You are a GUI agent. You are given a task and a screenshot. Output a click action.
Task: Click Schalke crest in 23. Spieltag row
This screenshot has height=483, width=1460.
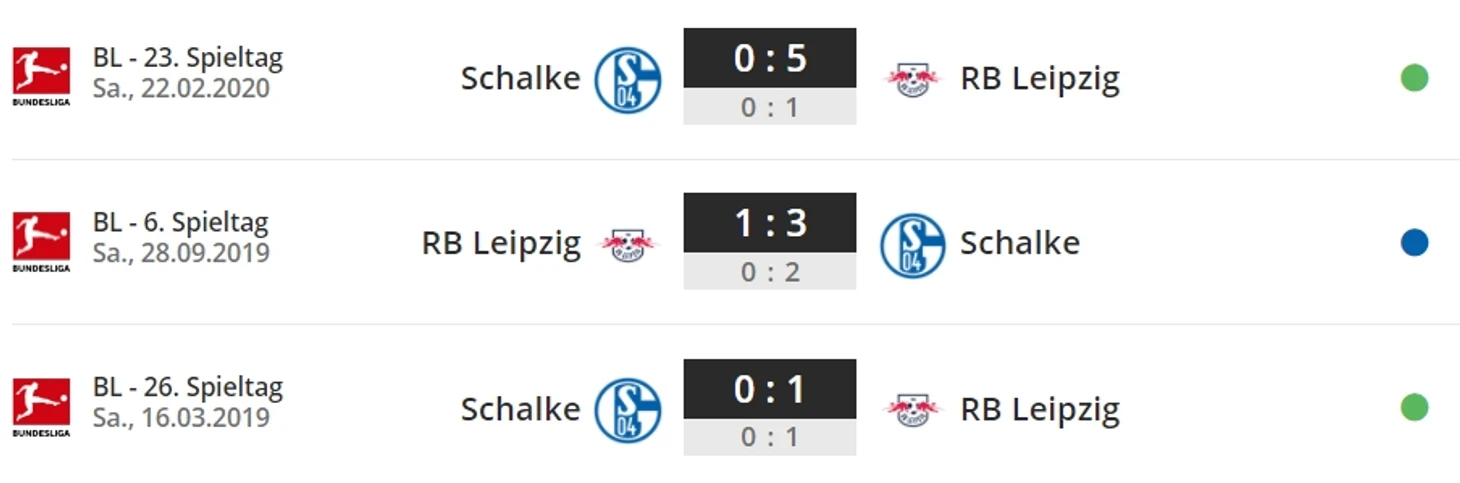tap(627, 79)
